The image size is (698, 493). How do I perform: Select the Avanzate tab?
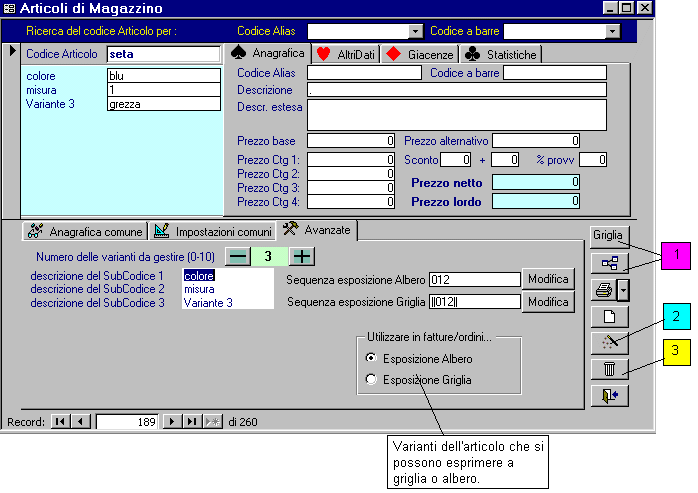click(x=317, y=230)
